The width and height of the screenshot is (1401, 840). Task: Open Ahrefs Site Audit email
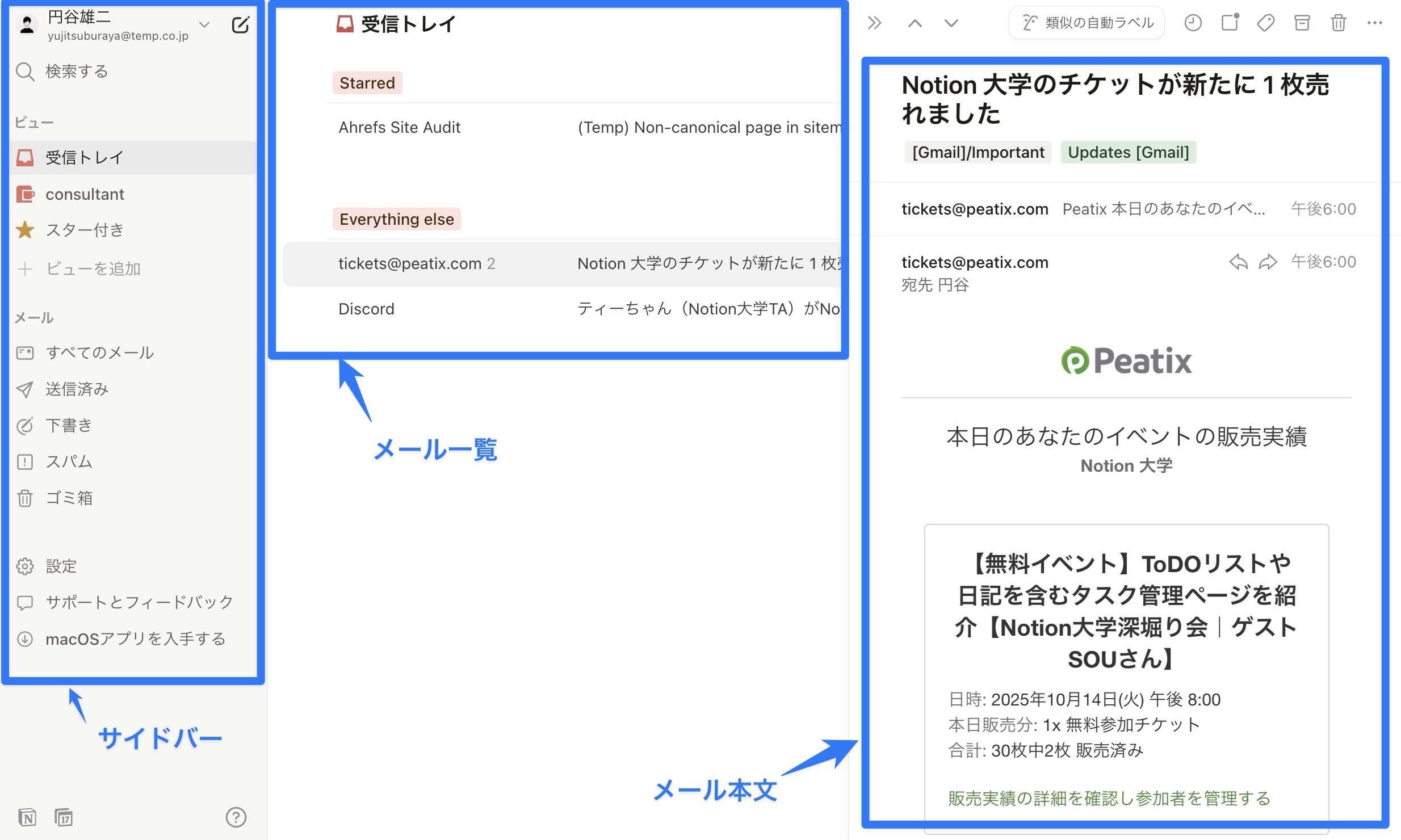pyautogui.click(x=562, y=128)
